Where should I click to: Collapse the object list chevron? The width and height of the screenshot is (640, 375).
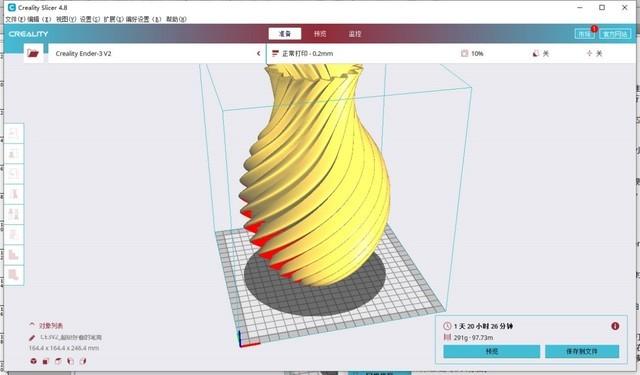tap(32, 325)
